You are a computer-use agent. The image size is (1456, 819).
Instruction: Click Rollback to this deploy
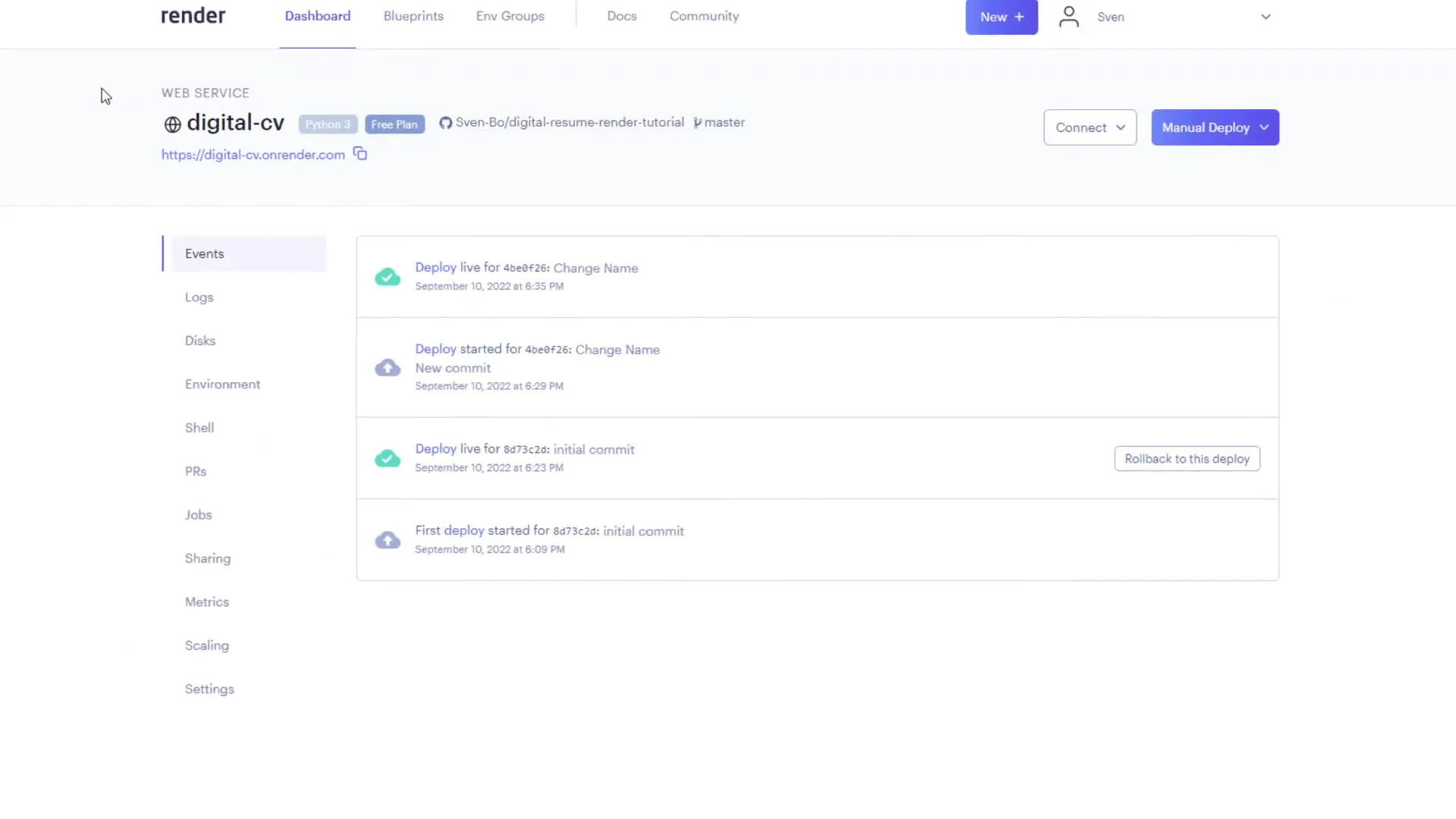pyautogui.click(x=1187, y=459)
